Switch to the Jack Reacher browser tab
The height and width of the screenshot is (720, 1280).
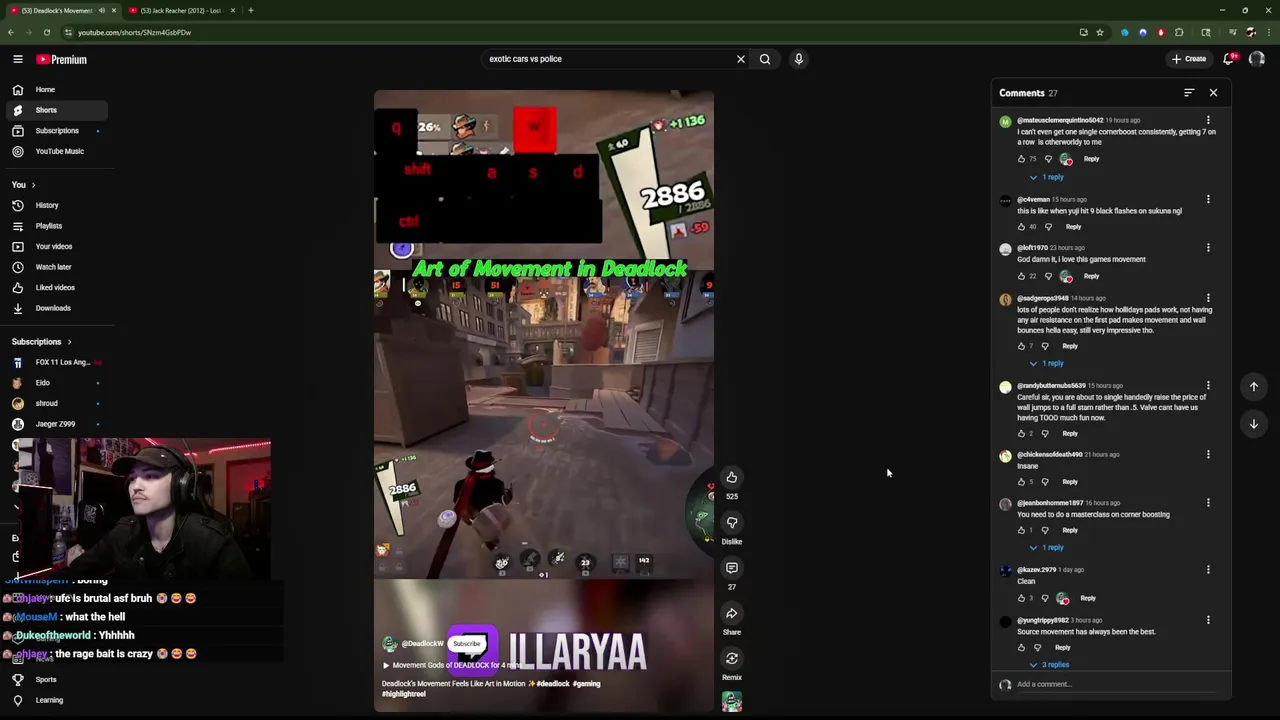tap(181, 10)
